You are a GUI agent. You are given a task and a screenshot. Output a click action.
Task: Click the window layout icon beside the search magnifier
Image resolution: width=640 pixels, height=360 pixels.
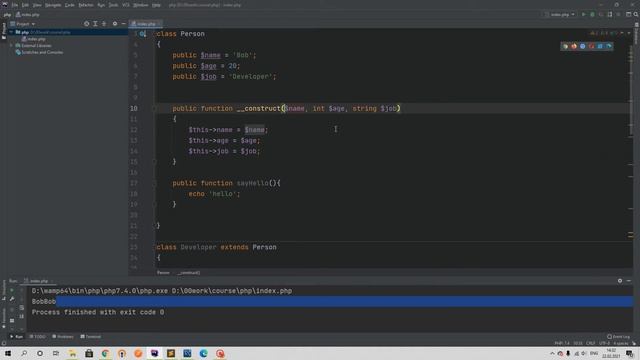(x=628, y=14)
